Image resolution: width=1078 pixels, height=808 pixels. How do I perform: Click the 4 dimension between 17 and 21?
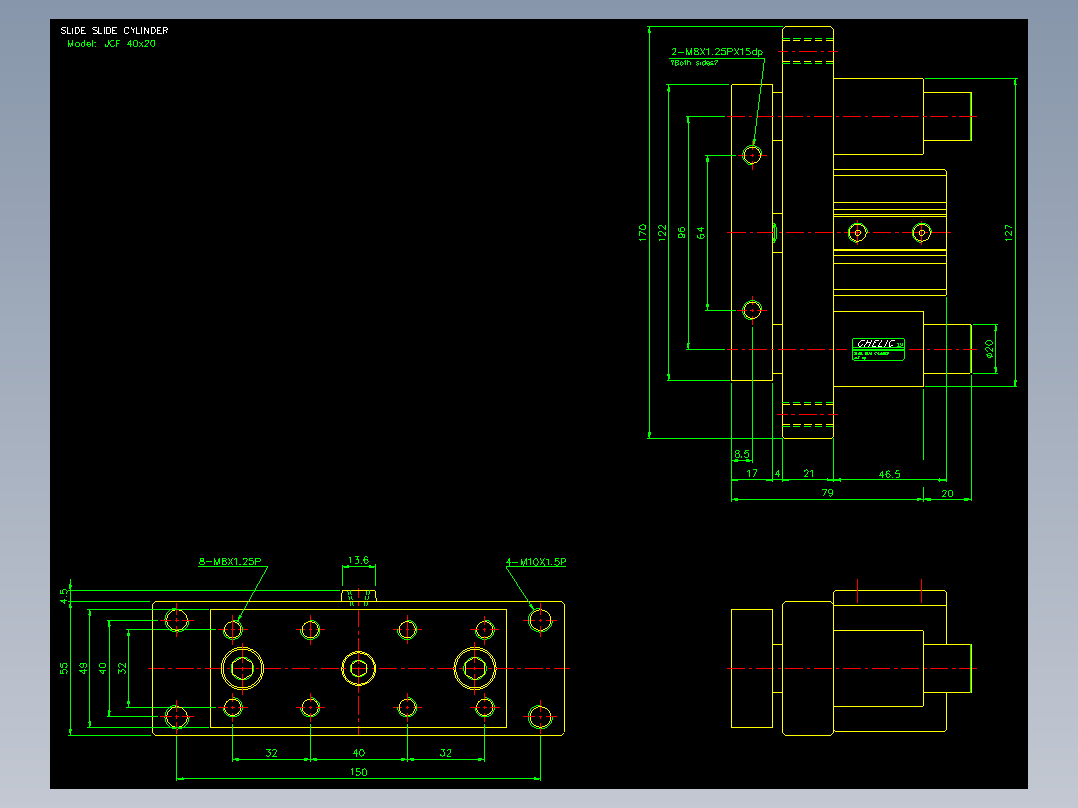pos(778,473)
